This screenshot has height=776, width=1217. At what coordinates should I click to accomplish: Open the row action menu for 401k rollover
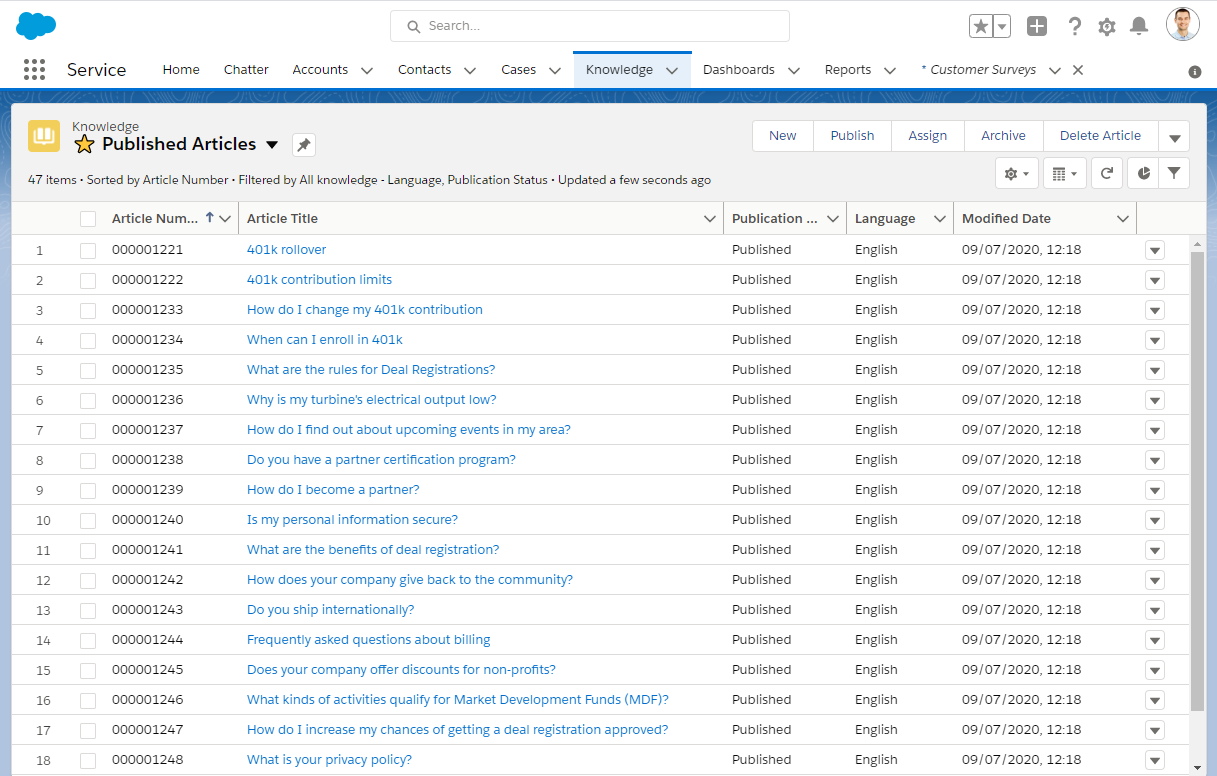pos(1154,249)
